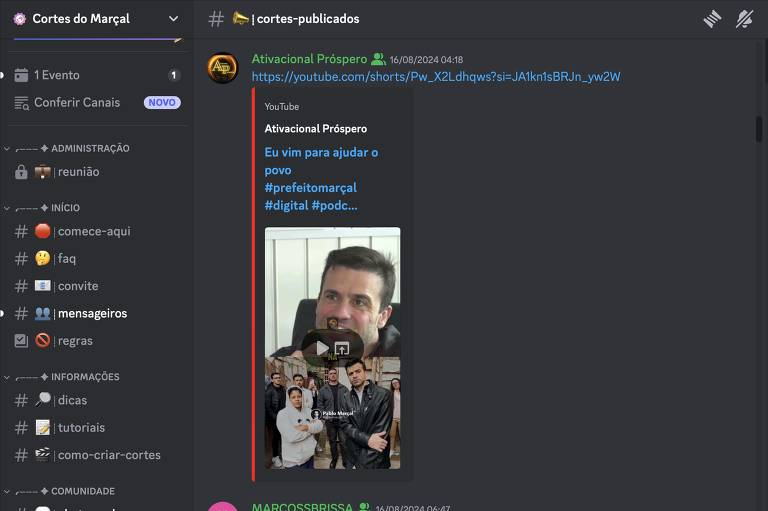The image size is (768, 511).
Task: Click the memo emoji of tutoriais
Action: coord(43,428)
